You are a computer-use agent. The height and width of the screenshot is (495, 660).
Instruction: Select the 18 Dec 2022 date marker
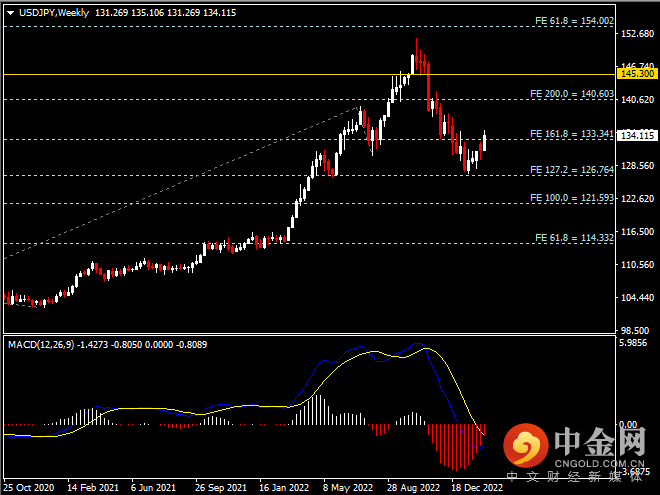tap(475, 488)
